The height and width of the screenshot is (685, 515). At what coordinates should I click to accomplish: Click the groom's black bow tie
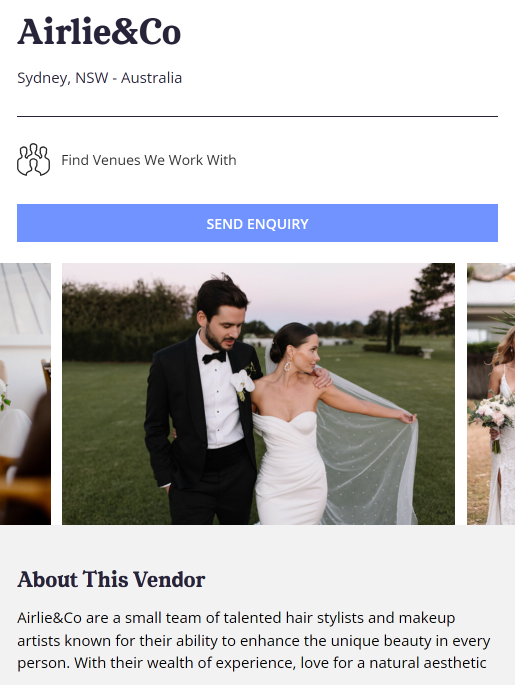(214, 357)
